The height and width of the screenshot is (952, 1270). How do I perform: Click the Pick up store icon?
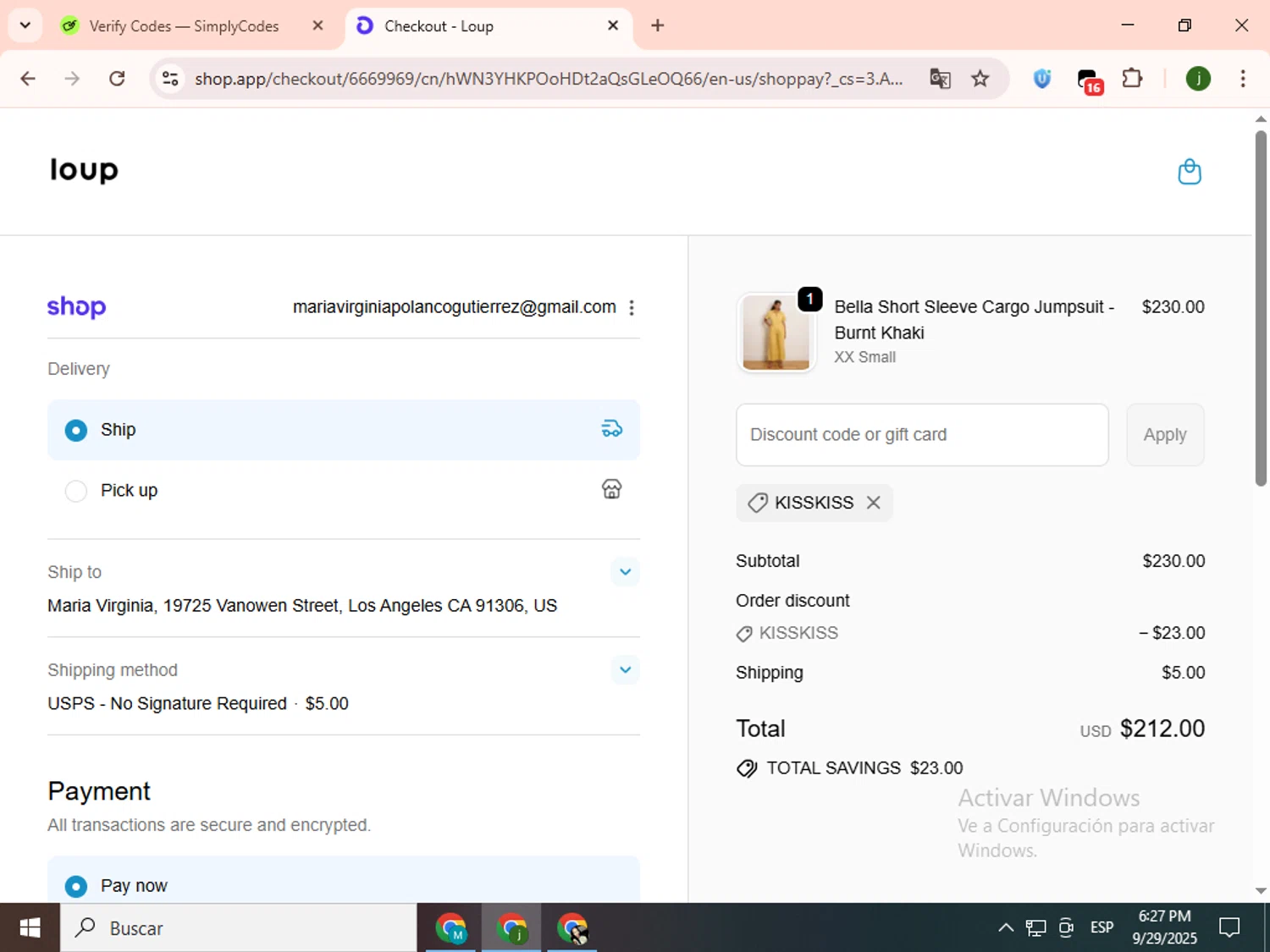612,489
